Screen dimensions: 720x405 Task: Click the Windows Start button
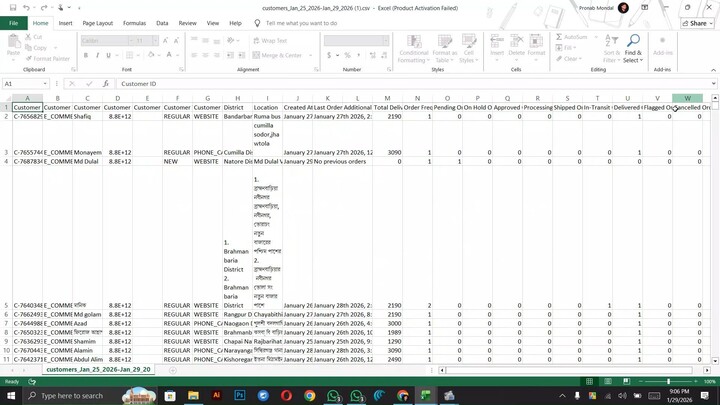11,395
